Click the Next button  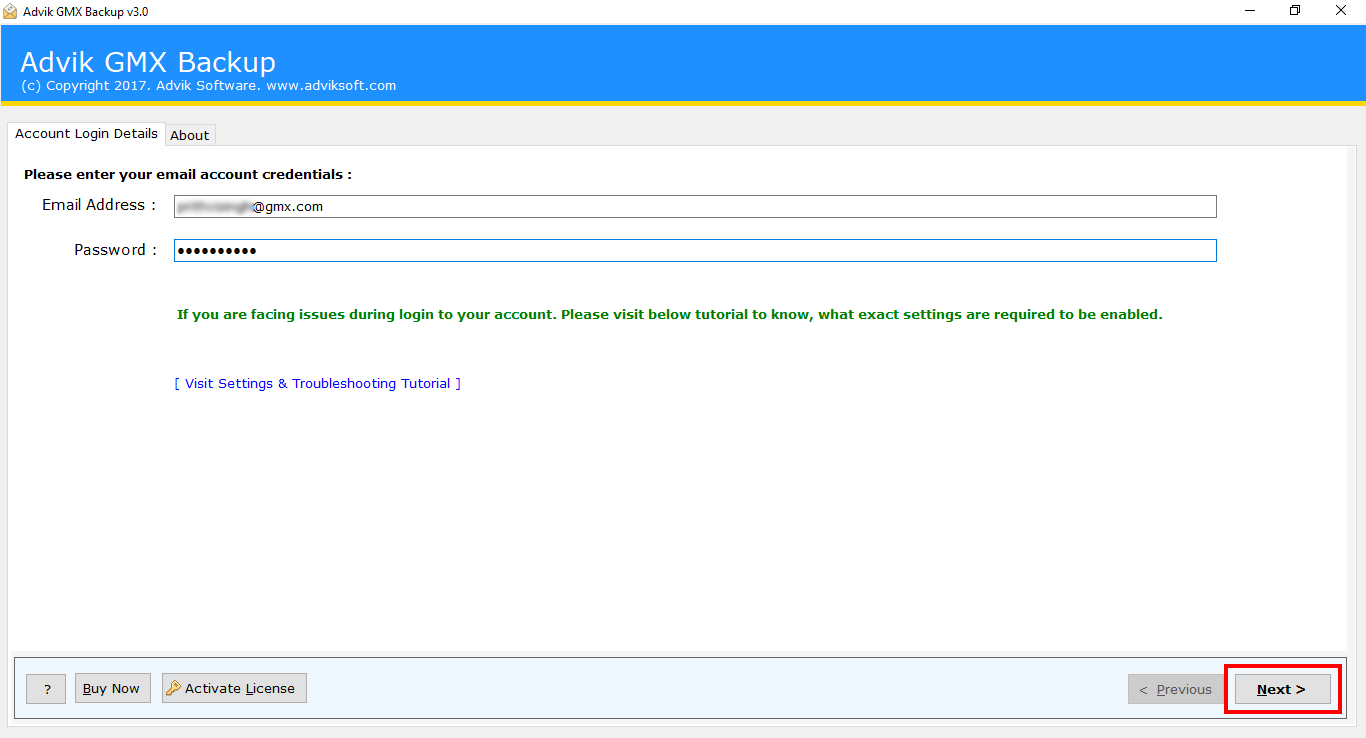point(1282,689)
